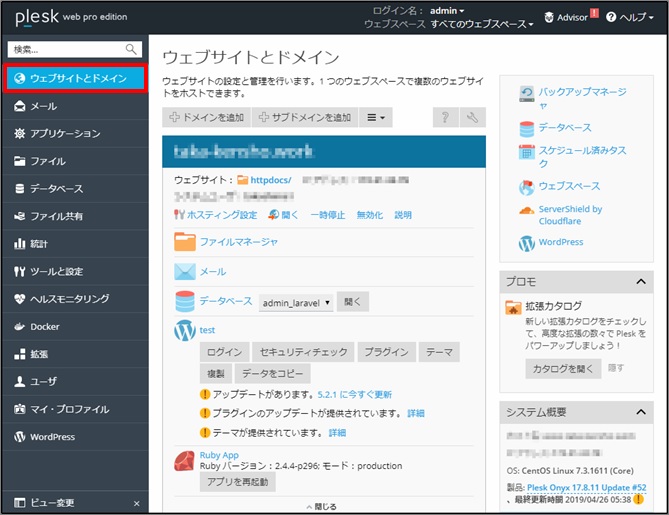Open the Backup Manager icon
The width and height of the screenshot is (669, 515).
tap(528, 95)
